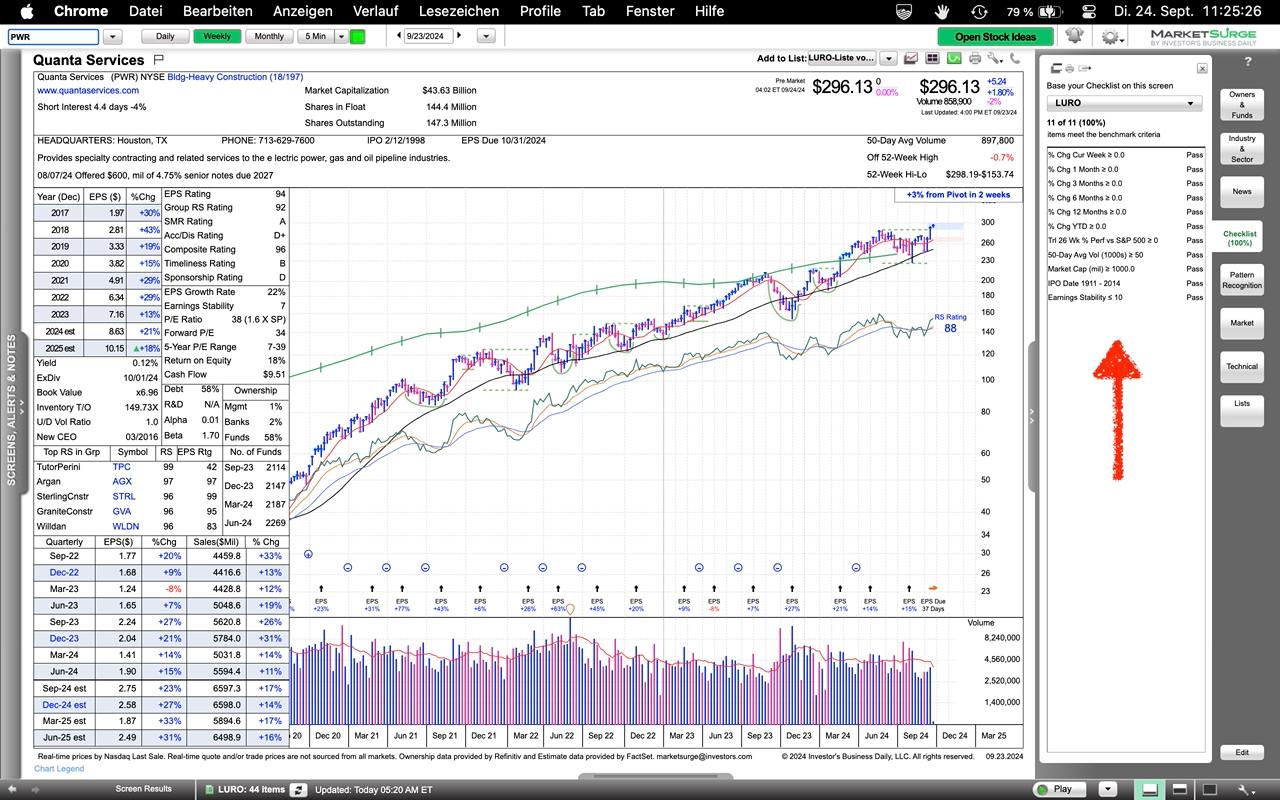Open the settings gear menu

tap(1110, 37)
